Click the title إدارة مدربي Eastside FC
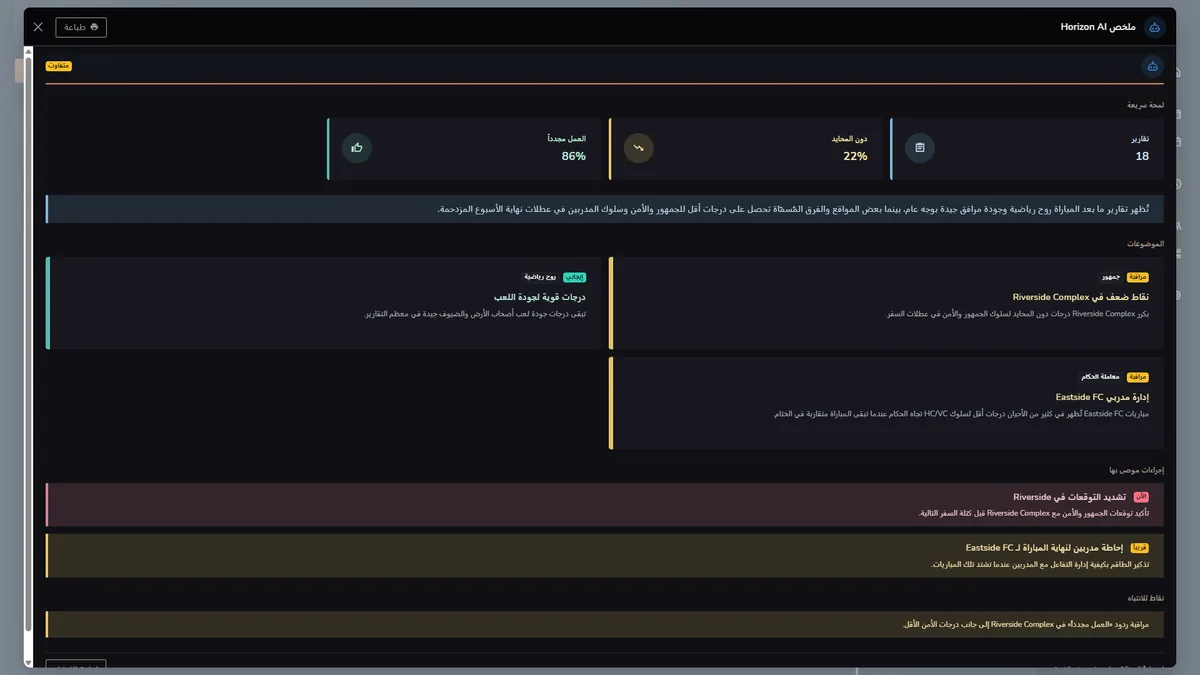Image resolution: width=1200 pixels, height=675 pixels. [x=1102, y=397]
